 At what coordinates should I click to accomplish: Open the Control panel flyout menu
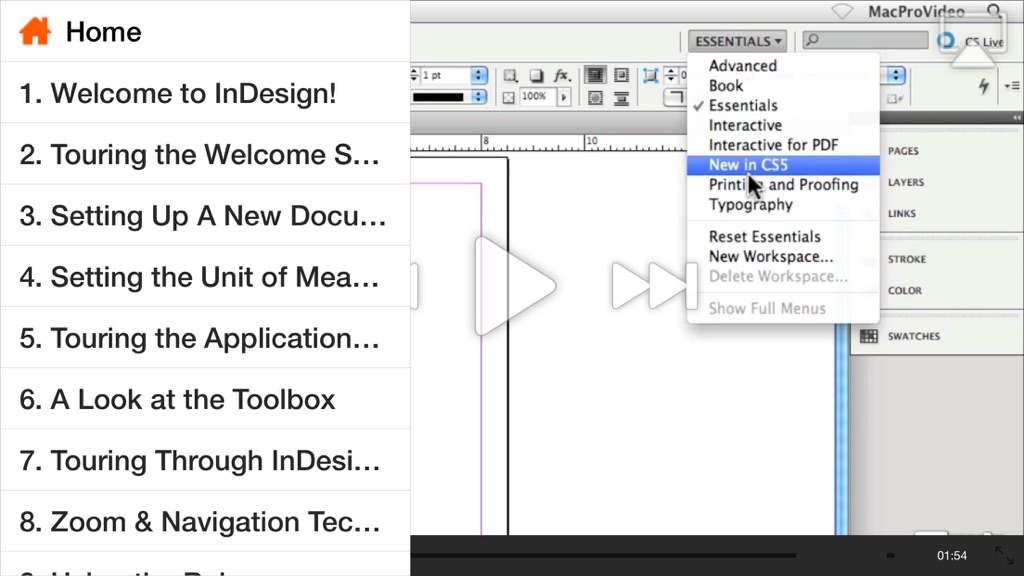[1012, 86]
